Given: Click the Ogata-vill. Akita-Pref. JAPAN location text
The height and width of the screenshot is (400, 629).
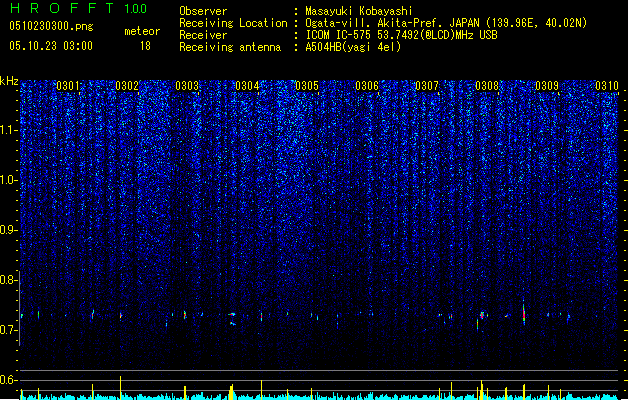Looking at the screenshot, I should (392, 23).
